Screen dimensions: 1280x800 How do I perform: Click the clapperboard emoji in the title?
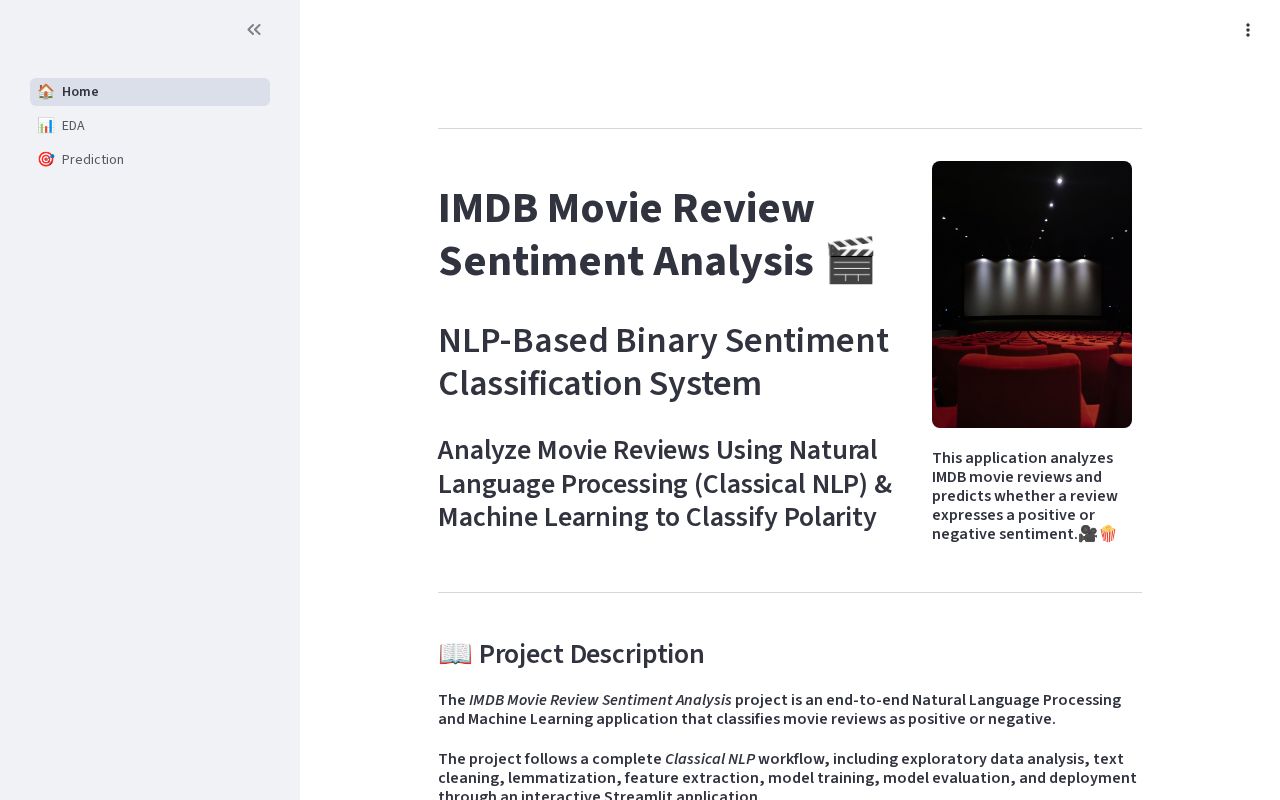(x=851, y=261)
